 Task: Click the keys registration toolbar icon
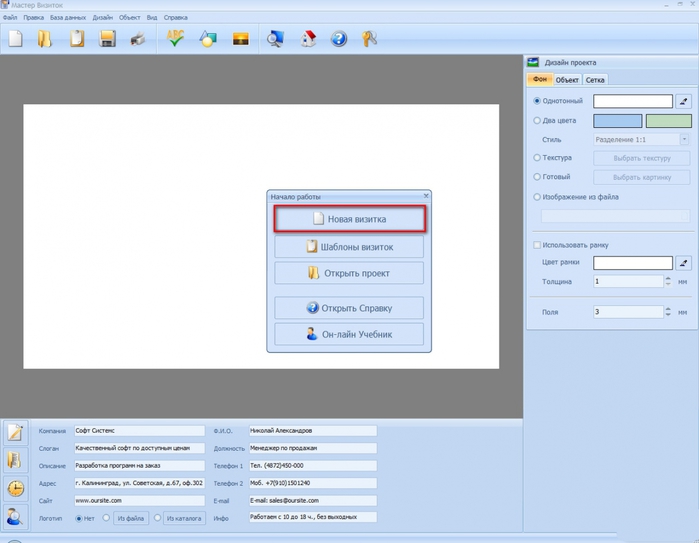[x=369, y=38]
